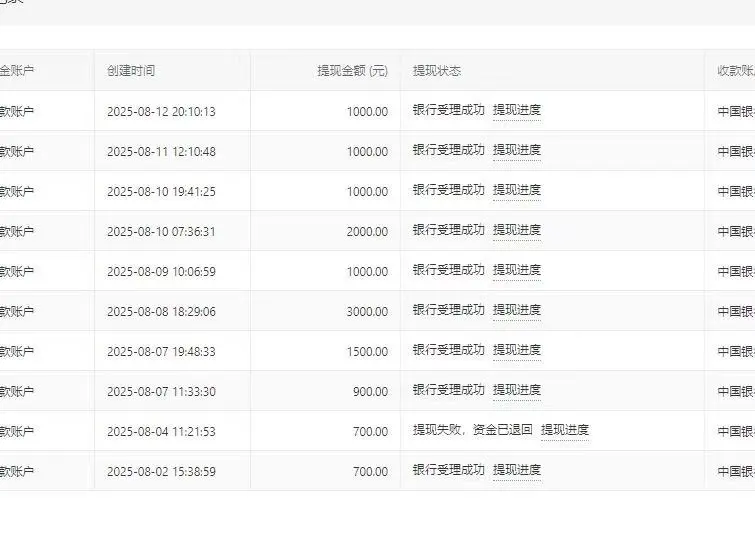Click the 700.00 amount on 2025-08-04 row
The height and width of the screenshot is (554, 755).
click(370, 431)
